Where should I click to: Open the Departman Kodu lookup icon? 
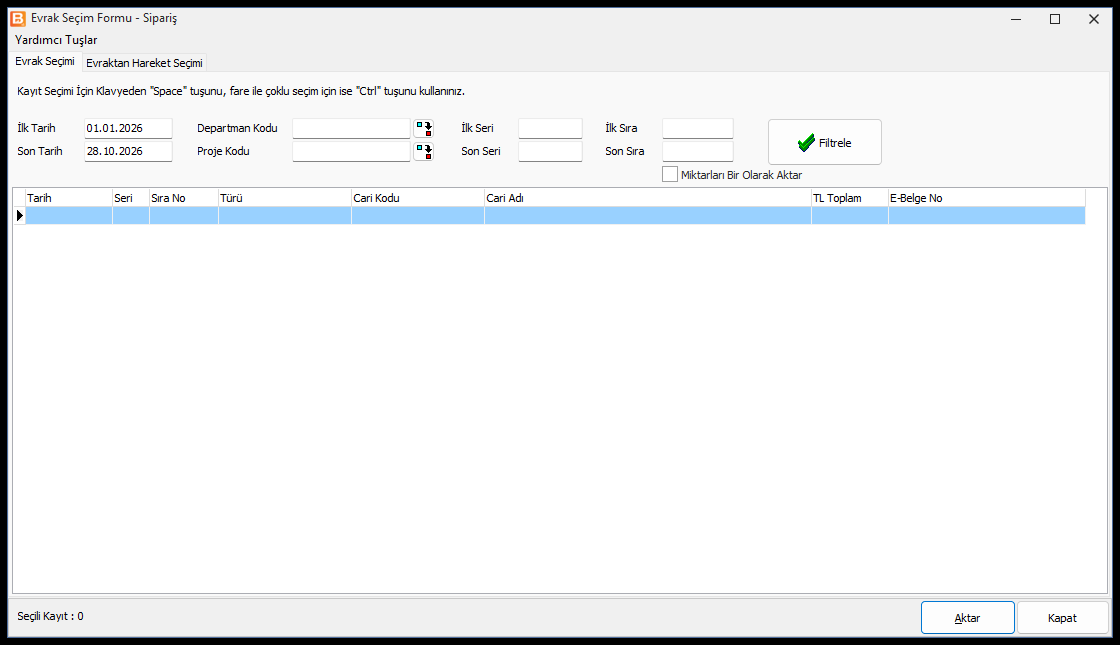[424, 129]
